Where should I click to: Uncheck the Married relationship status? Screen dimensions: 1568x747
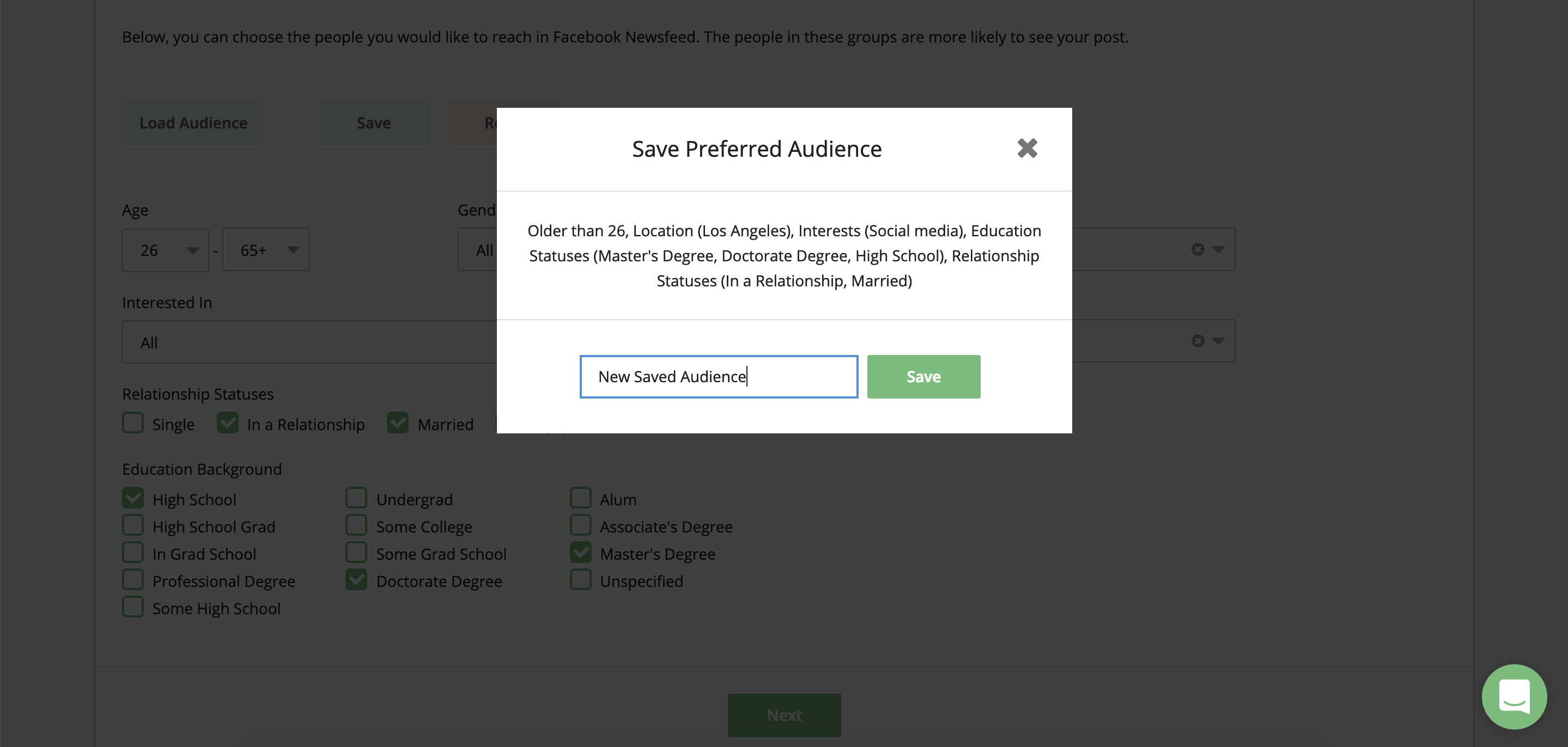398,423
